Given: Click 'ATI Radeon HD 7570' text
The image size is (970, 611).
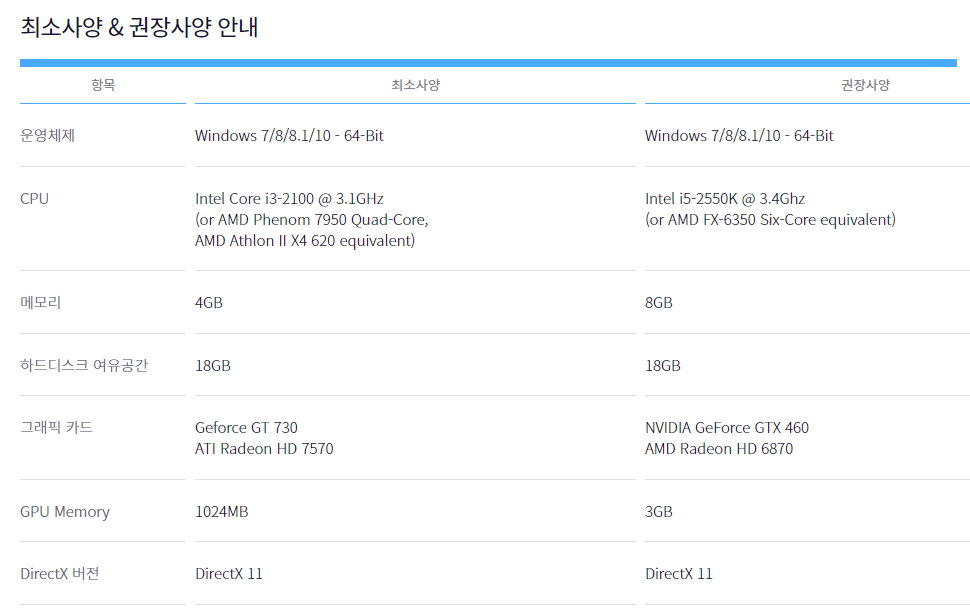Looking at the screenshot, I should 264,448.
